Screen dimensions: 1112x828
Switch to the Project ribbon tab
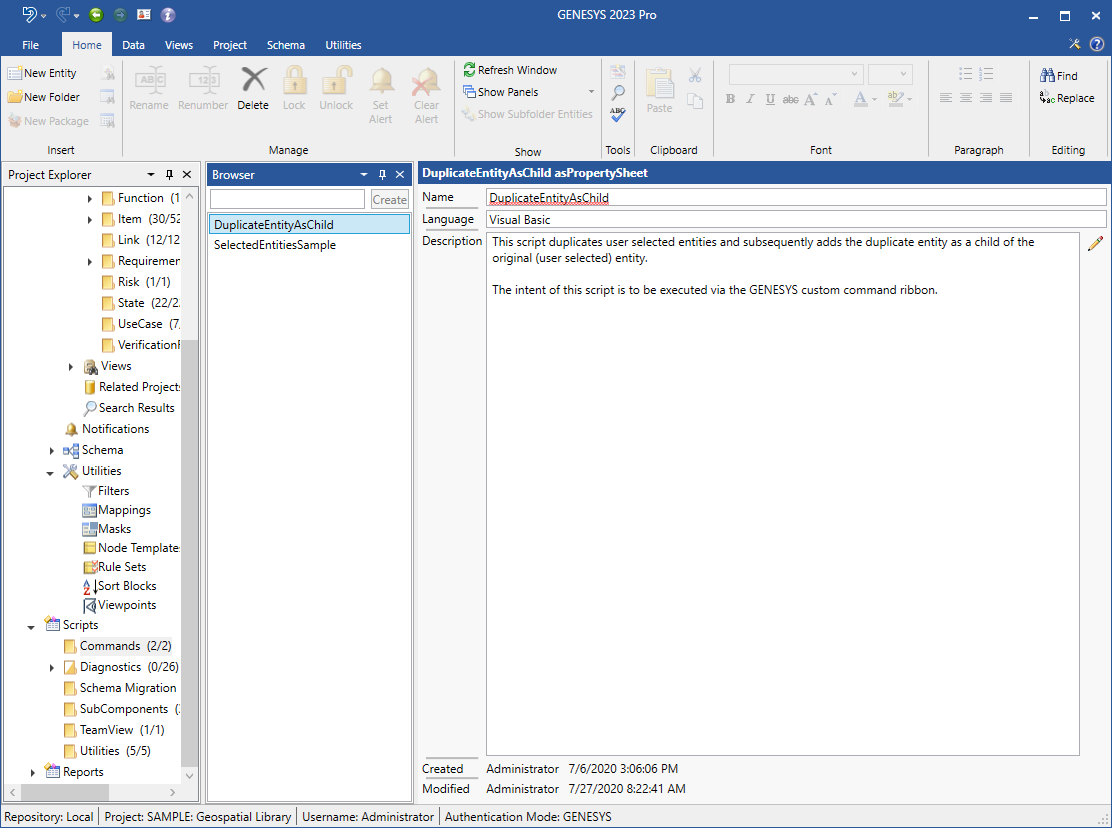pos(230,45)
